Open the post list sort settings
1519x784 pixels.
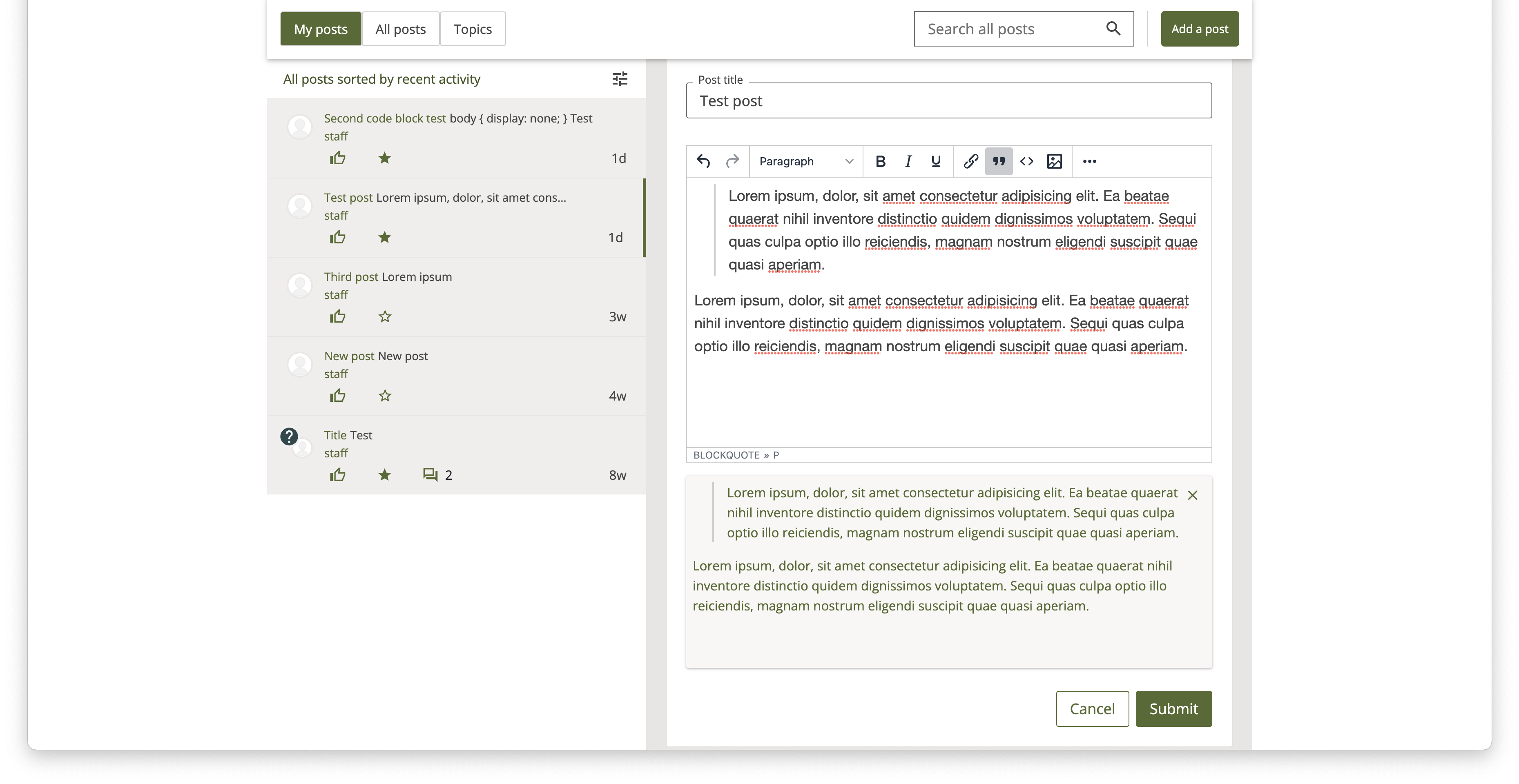pyautogui.click(x=619, y=79)
